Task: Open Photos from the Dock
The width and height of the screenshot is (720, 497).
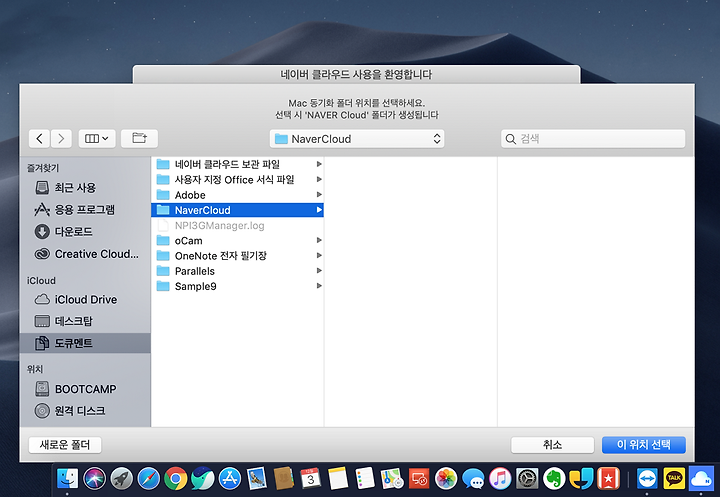Action: click(x=446, y=479)
